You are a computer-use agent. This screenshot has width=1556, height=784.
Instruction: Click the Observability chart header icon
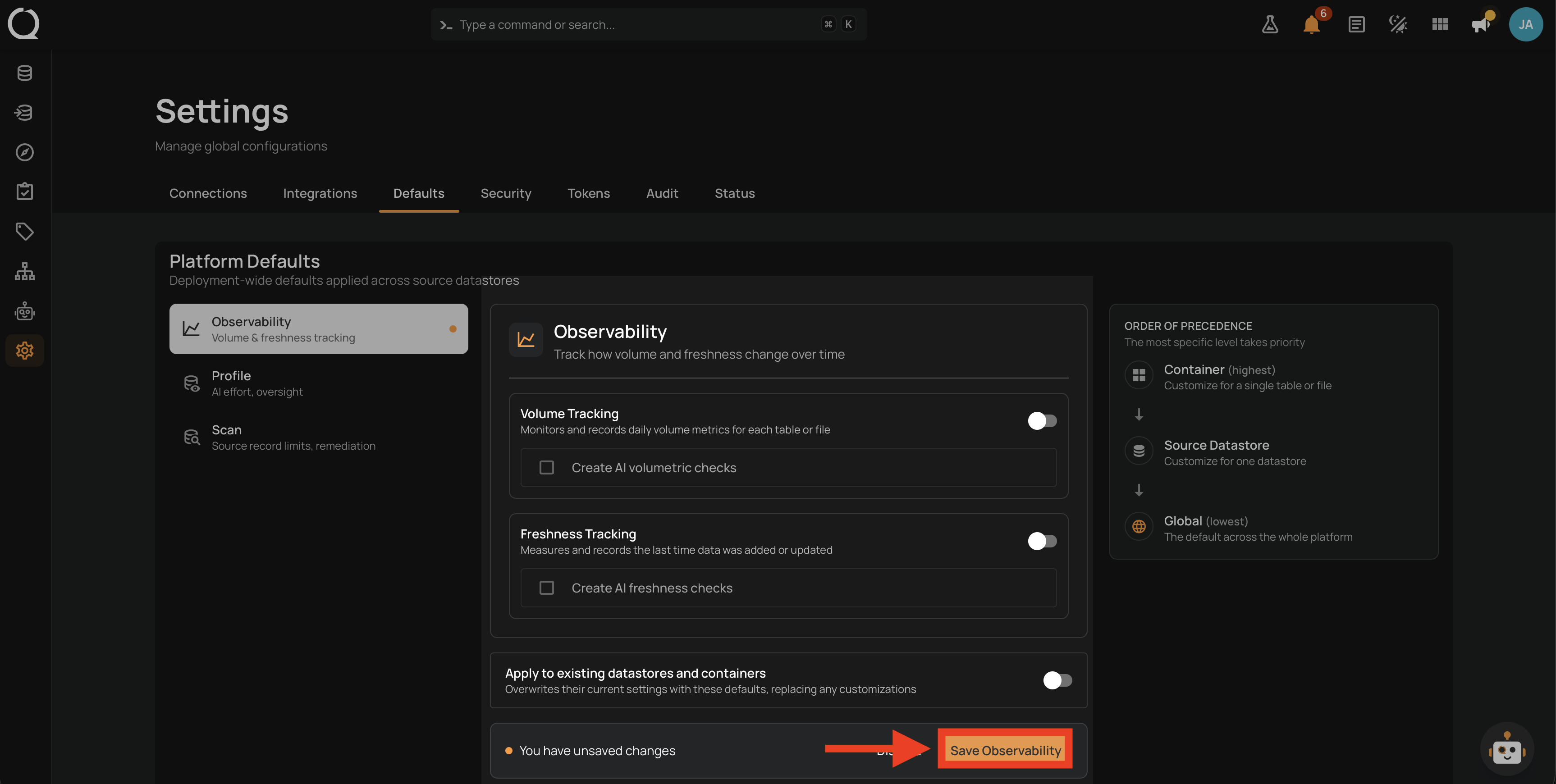point(526,339)
